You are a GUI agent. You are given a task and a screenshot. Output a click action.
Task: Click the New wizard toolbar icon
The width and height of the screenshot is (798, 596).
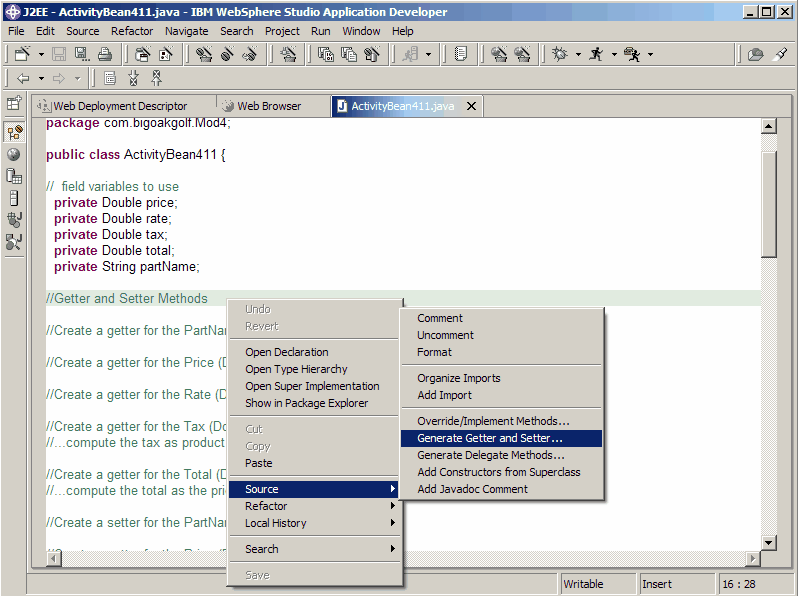click(22, 53)
